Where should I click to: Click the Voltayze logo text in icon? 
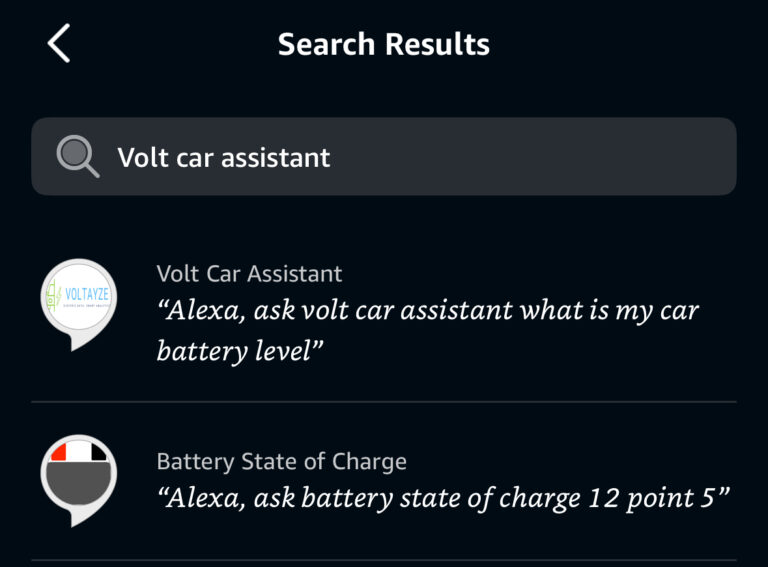88,297
